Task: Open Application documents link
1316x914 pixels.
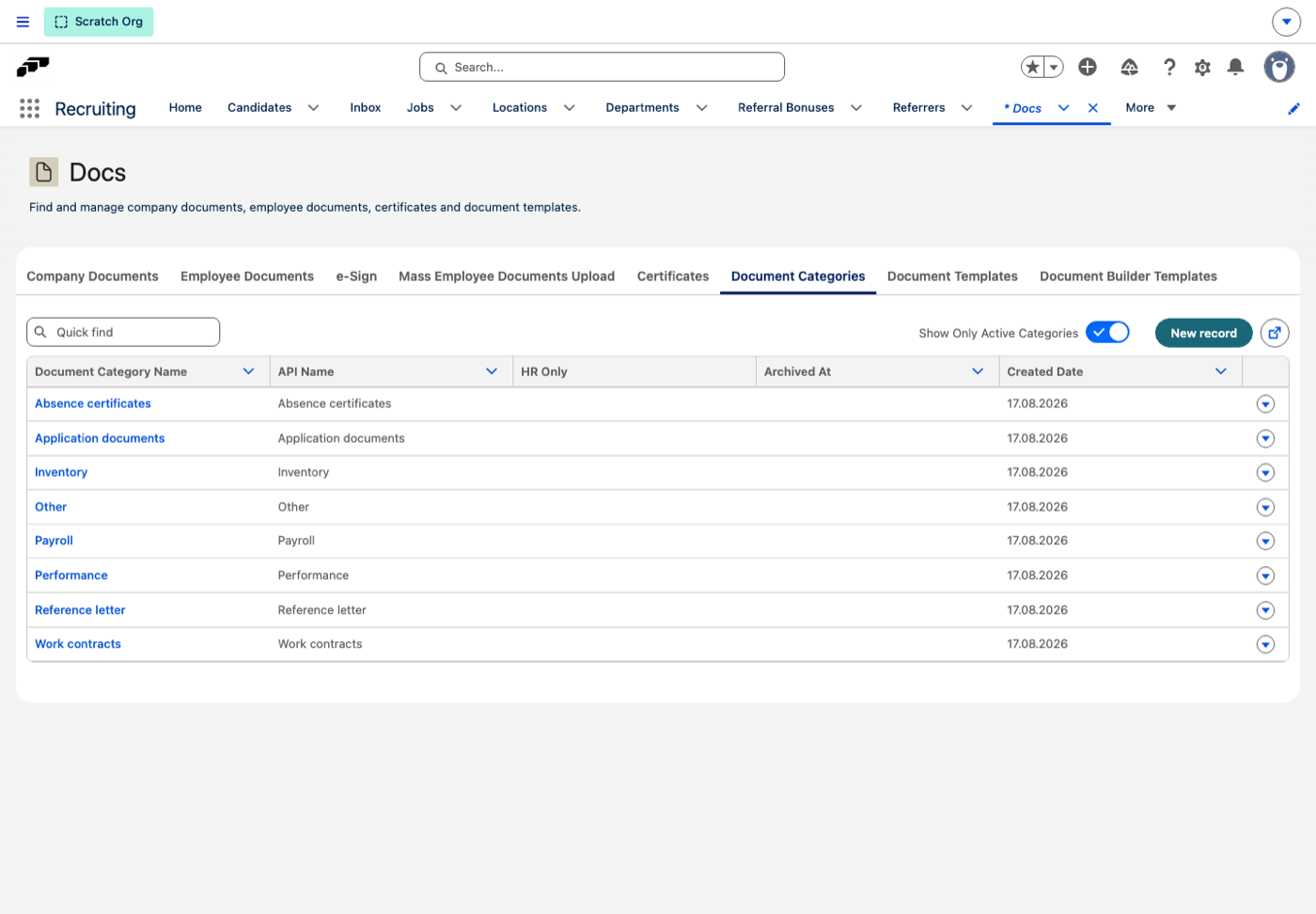Action: click(100, 438)
